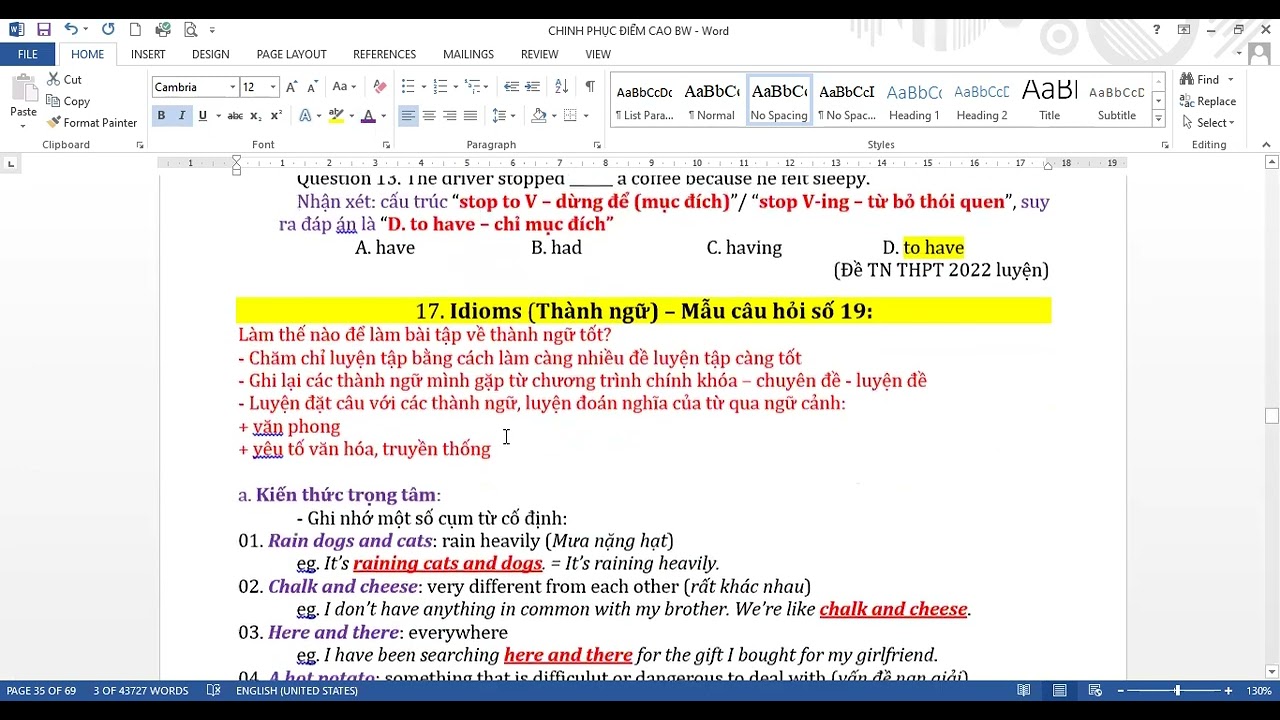Image resolution: width=1280 pixels, height=720 pixels.
Task: Align the paragraph to the right
Action: click(449, 116)
